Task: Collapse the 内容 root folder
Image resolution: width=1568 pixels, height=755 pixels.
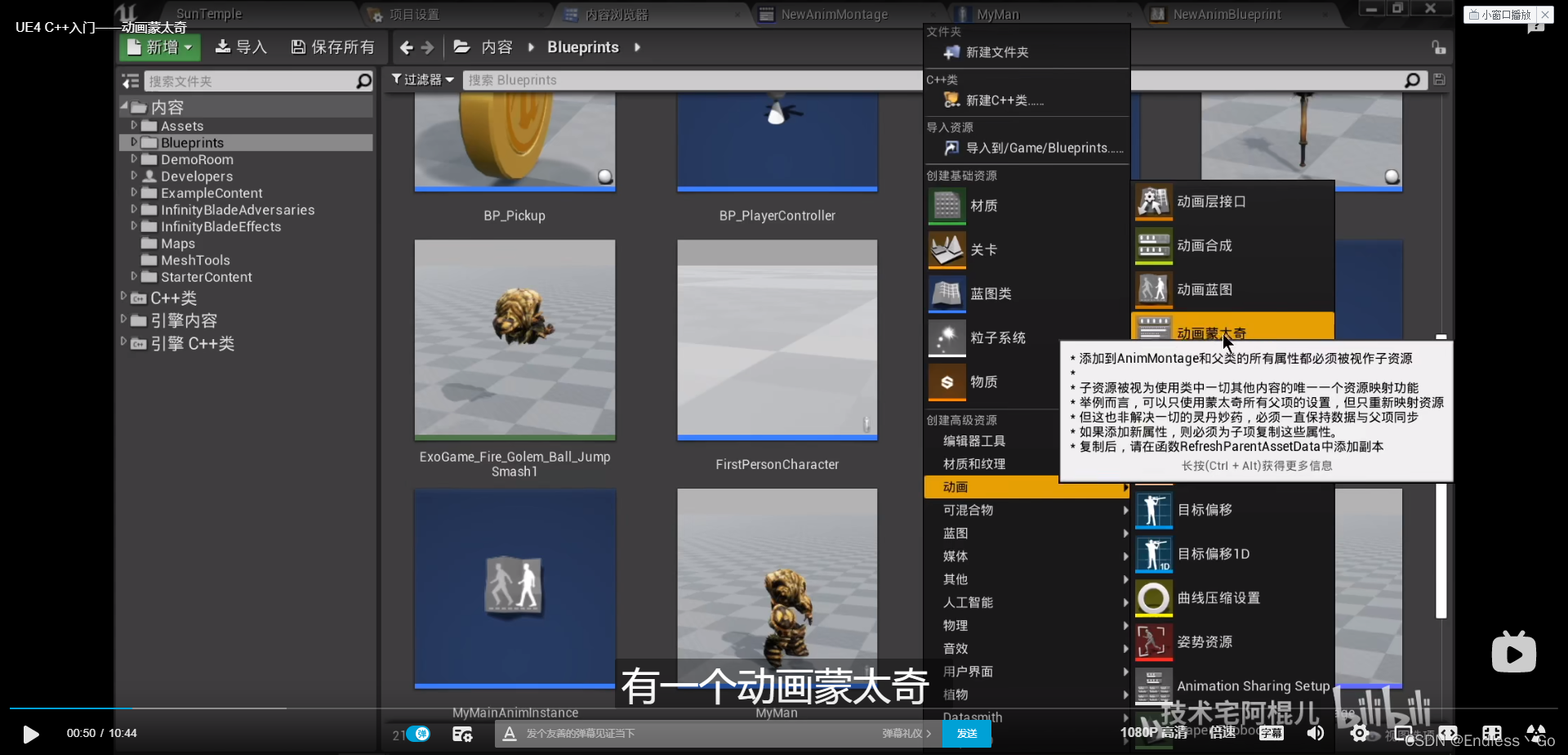Action: point(124,106)
